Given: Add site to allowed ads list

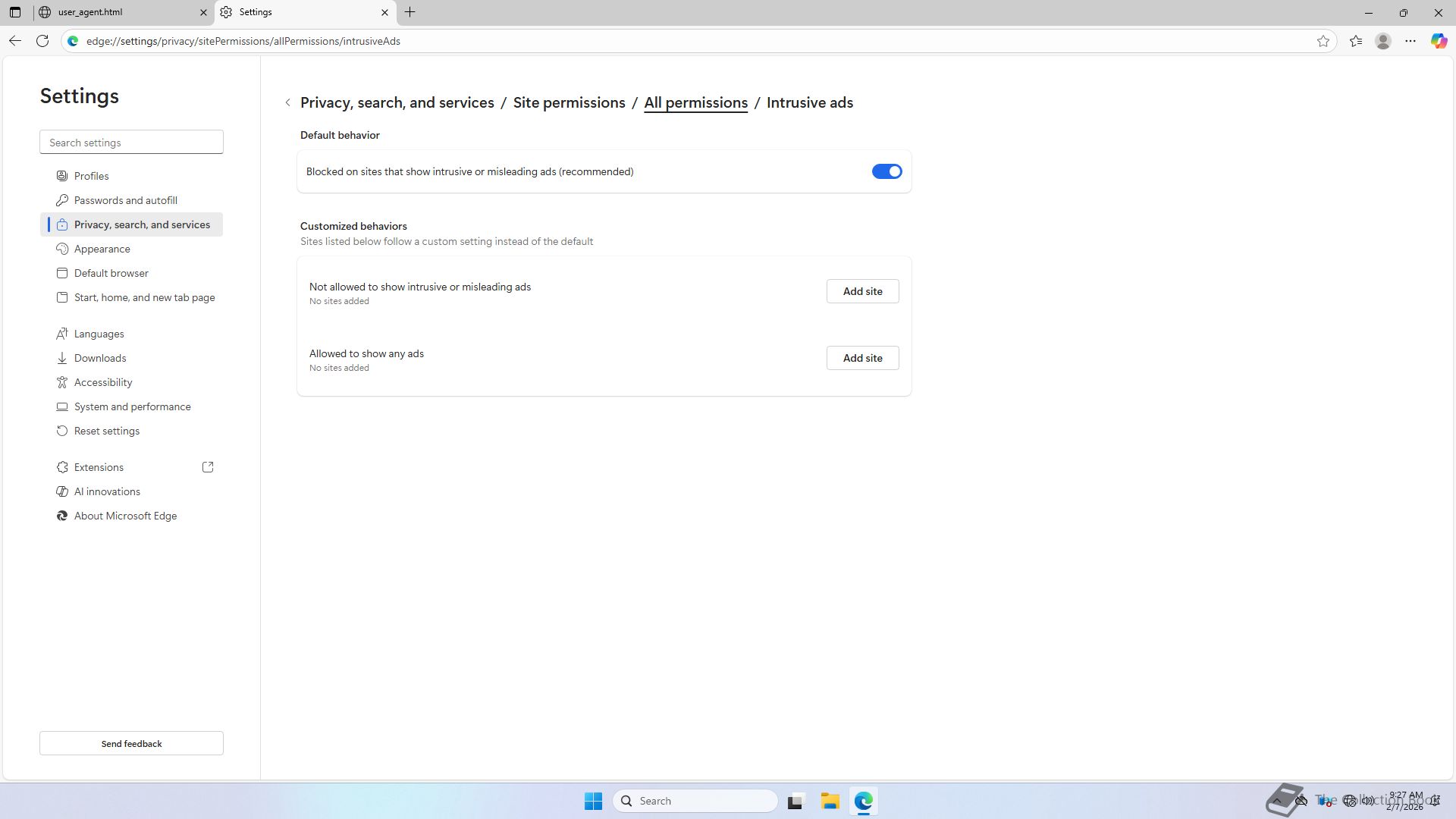Looking at the screenshot, I should 862,358.
